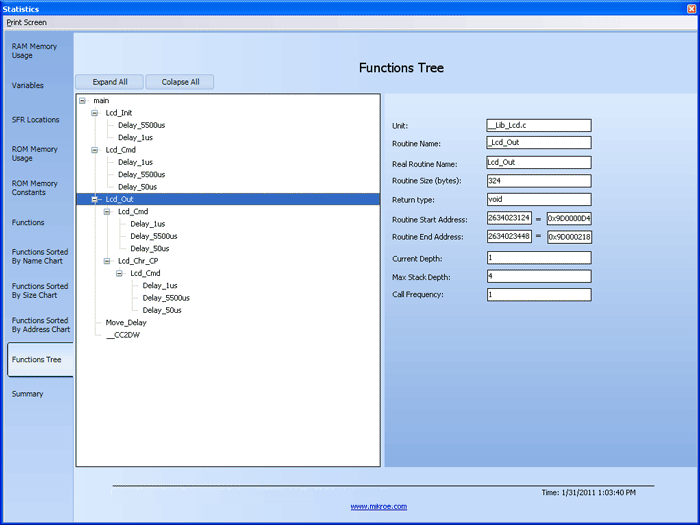
Task: Select Delay_1us under Lcd_Chr_CP's Lcd_Cmd
Action: (160, 286)
